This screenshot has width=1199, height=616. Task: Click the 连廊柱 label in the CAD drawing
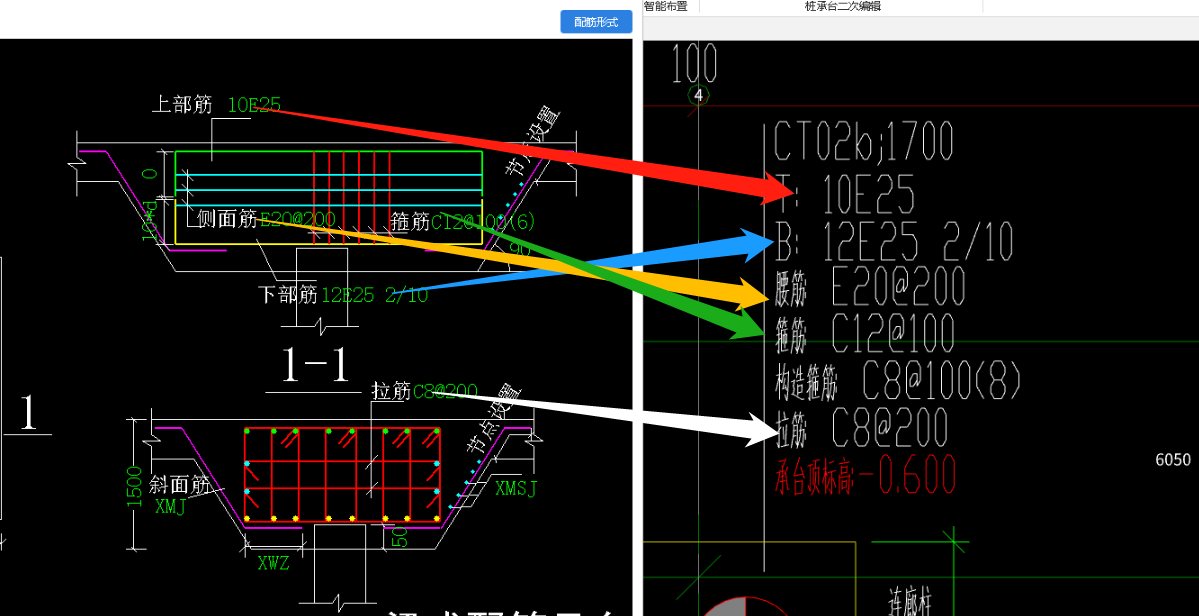coord(908,602)
